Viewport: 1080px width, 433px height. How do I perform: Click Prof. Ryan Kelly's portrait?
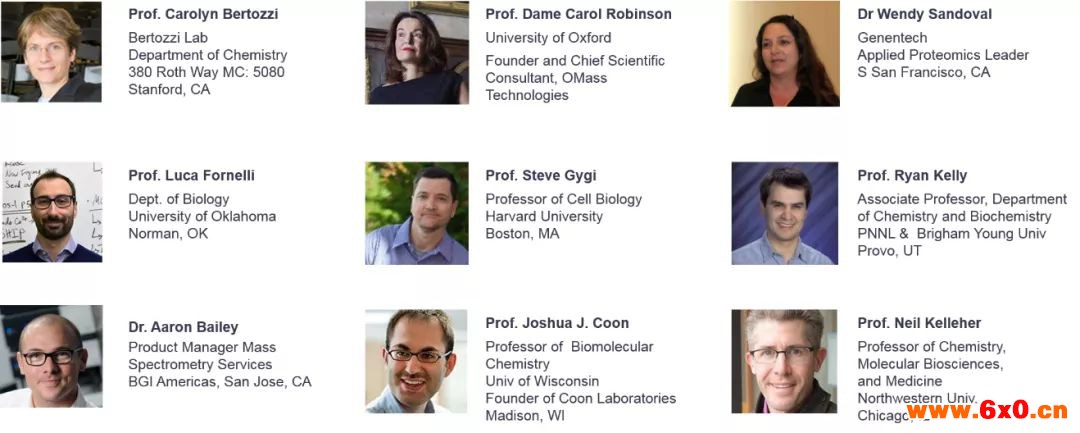click(x=785, y=213)
